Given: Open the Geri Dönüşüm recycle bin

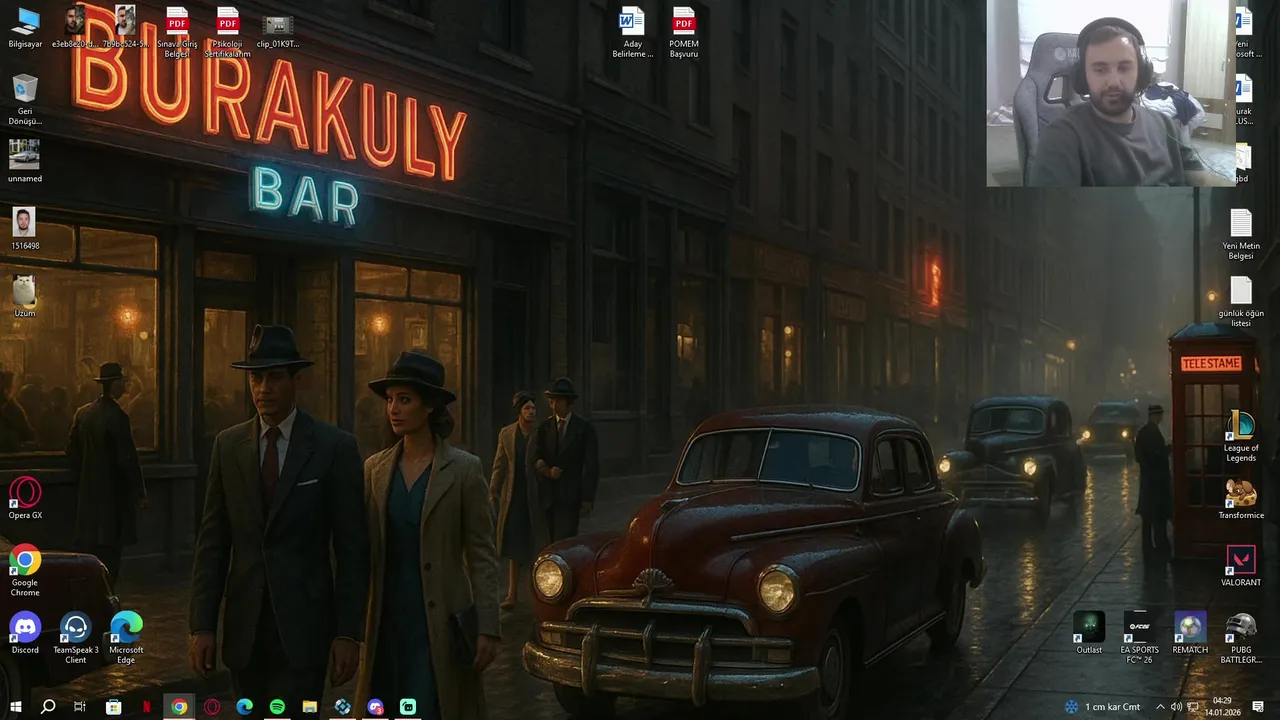Looking at the screenshot, I should (25, 99).
